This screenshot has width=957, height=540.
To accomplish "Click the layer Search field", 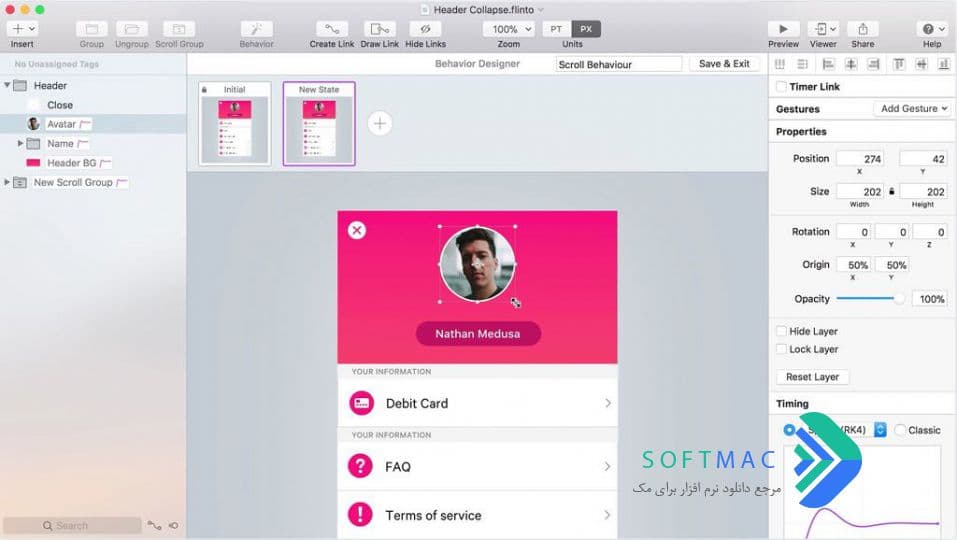I will click(x=72, y=525).
